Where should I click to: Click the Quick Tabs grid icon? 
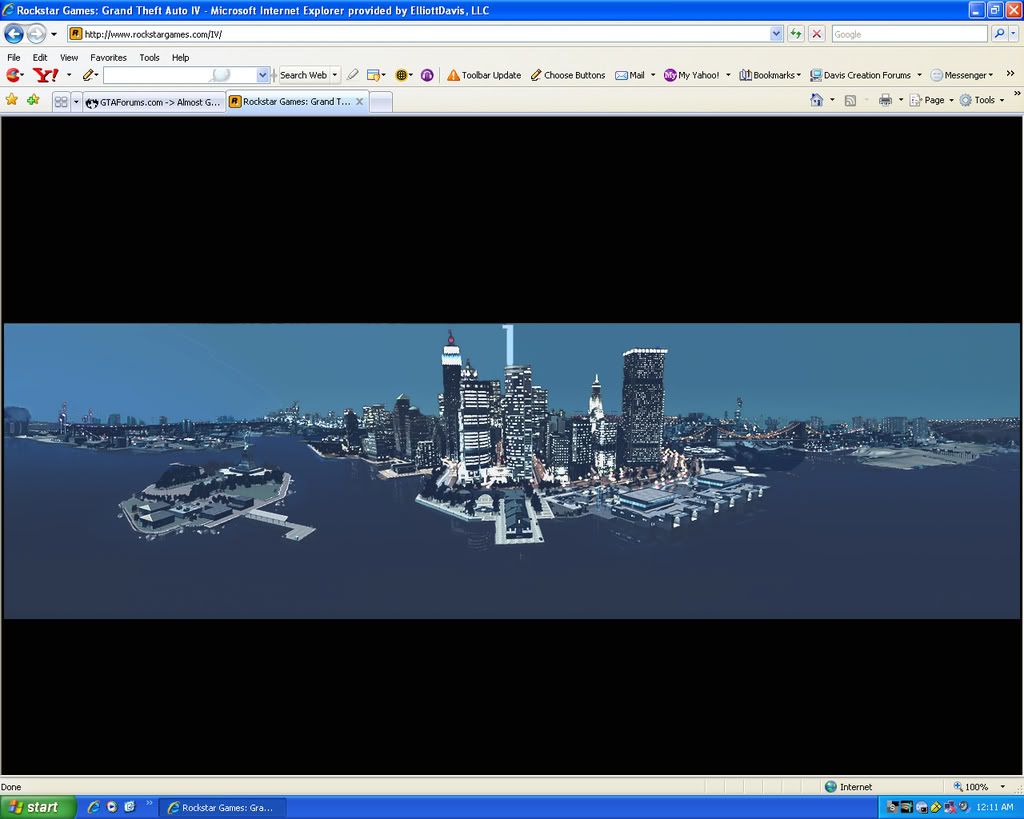point(61,102)
